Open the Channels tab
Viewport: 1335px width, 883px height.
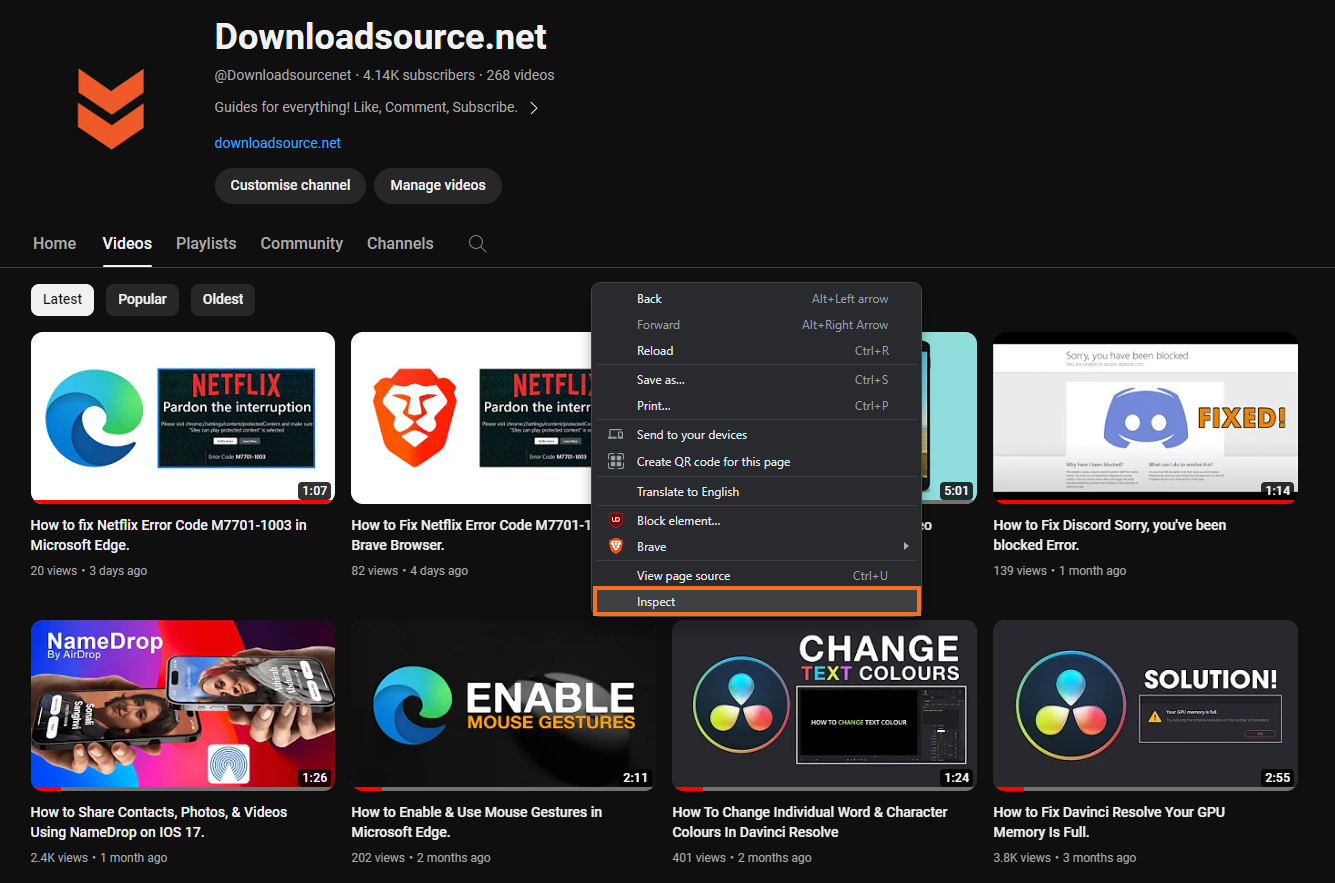tap(400, 243)
